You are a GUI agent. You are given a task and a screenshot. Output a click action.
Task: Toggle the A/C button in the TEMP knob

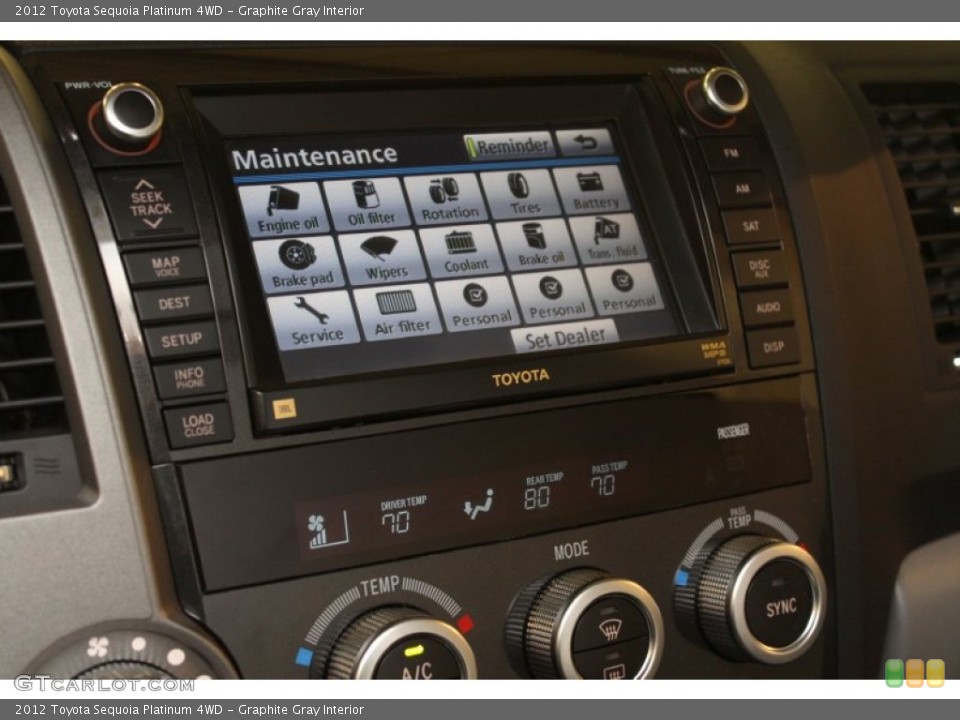coord(418,660)
